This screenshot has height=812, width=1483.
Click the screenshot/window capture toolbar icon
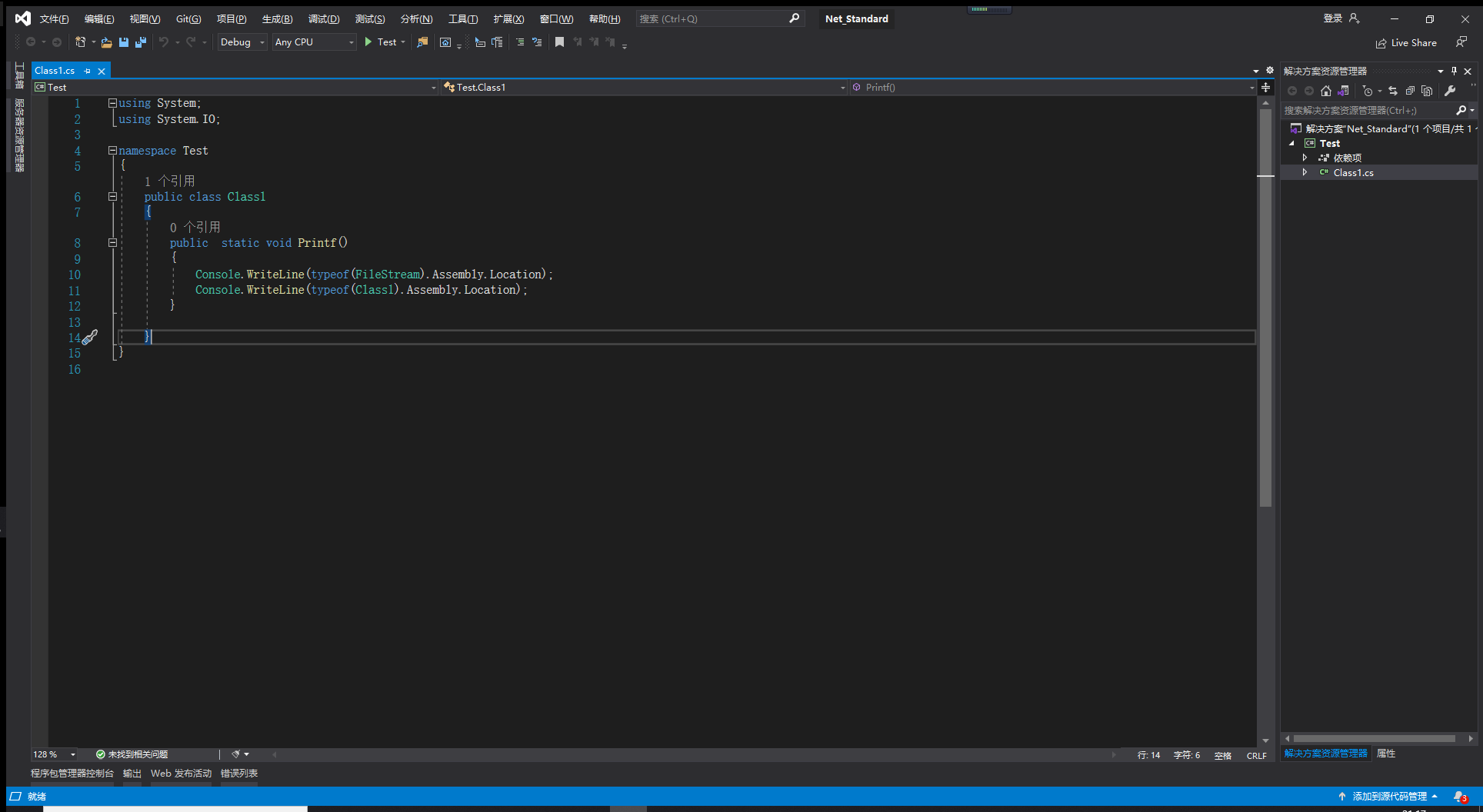tap(445, 42)
